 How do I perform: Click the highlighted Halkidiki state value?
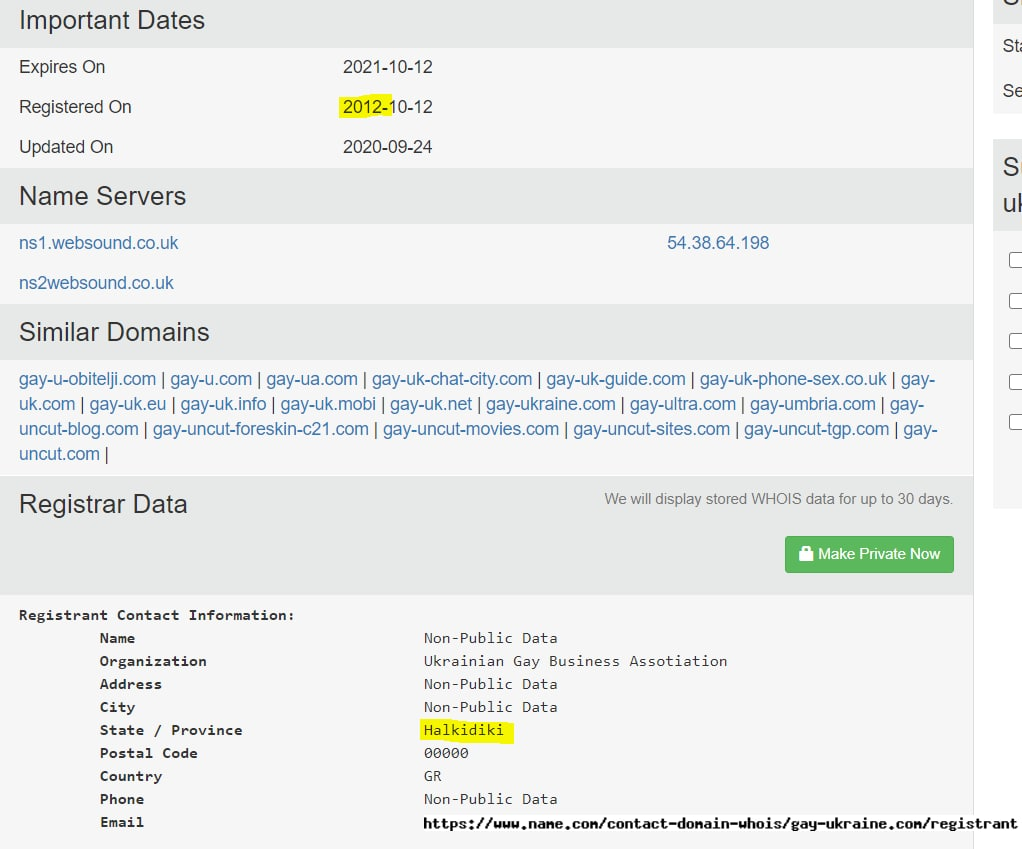coord(464,730)
